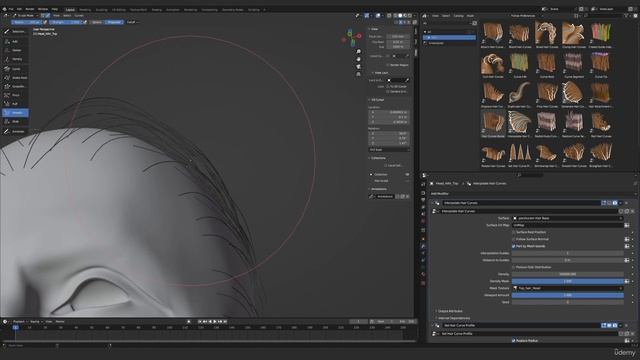Viewport: 640px width, 360px height.
Task: Open the Curves menu in viewport header
Action: click(x=79, y=16)
